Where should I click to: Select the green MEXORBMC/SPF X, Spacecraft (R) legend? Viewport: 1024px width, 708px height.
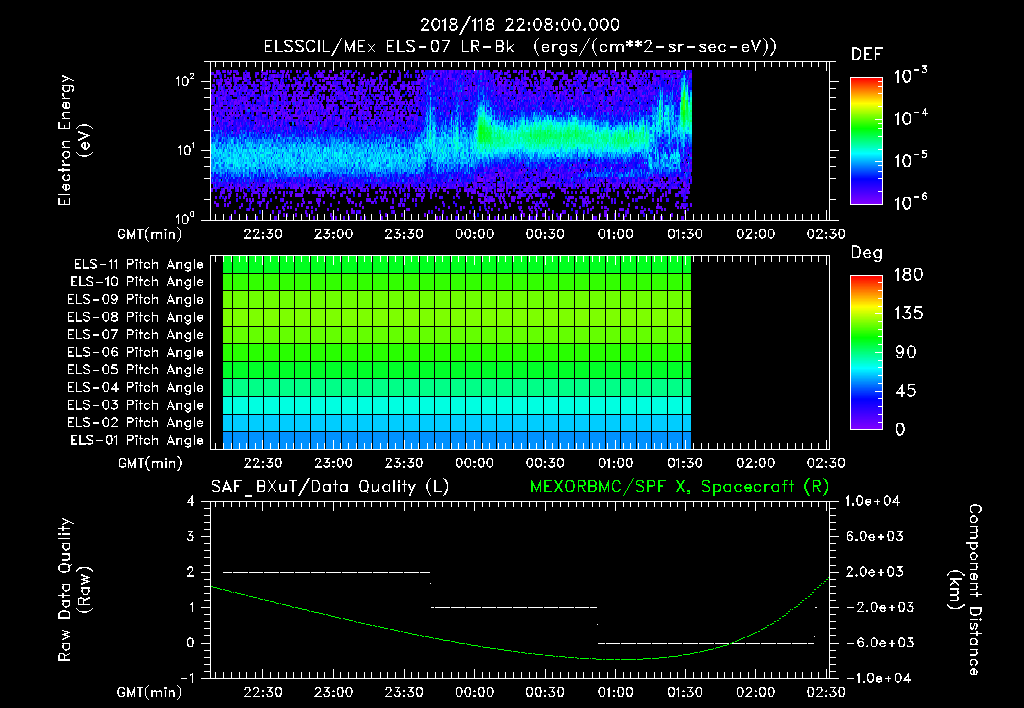click(679, 487)
